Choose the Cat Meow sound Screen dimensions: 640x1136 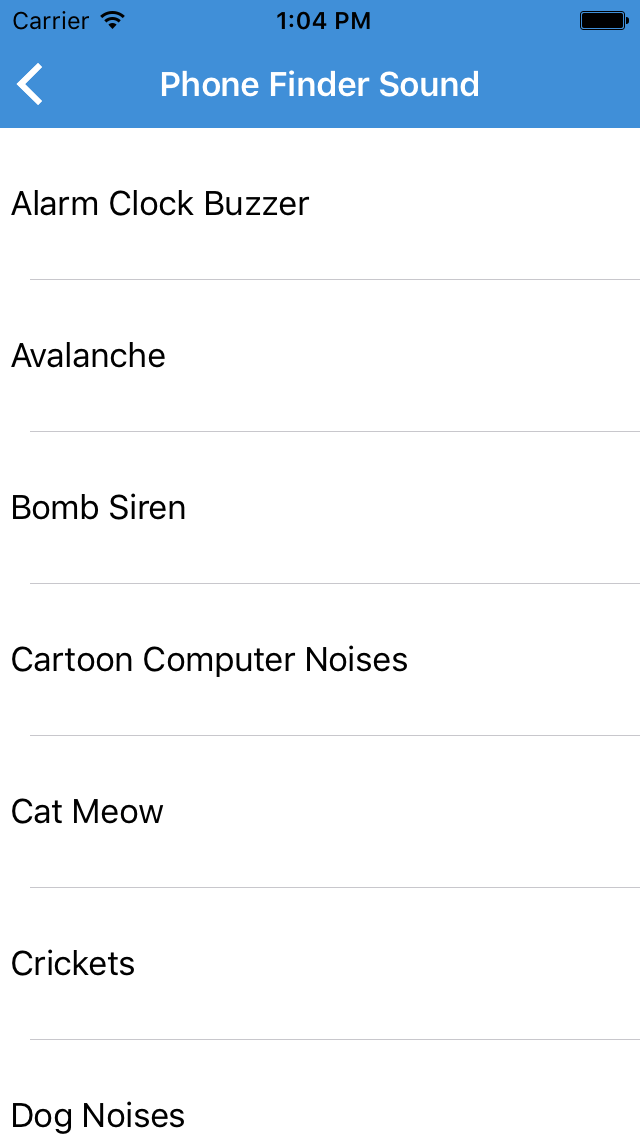(320, 812)
